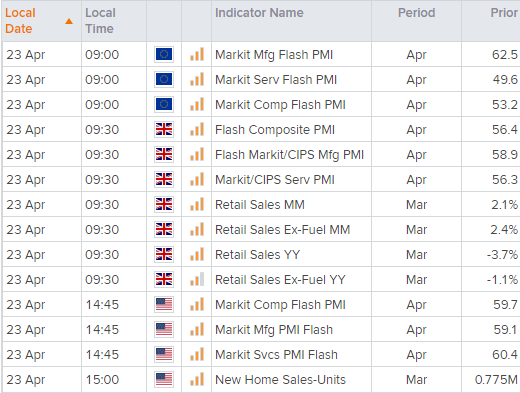Viewport: 520px width, 393px height.
Task: Click importance bars icon for Retail Sales Ex-Fuel YY
Action: point(197,279)
